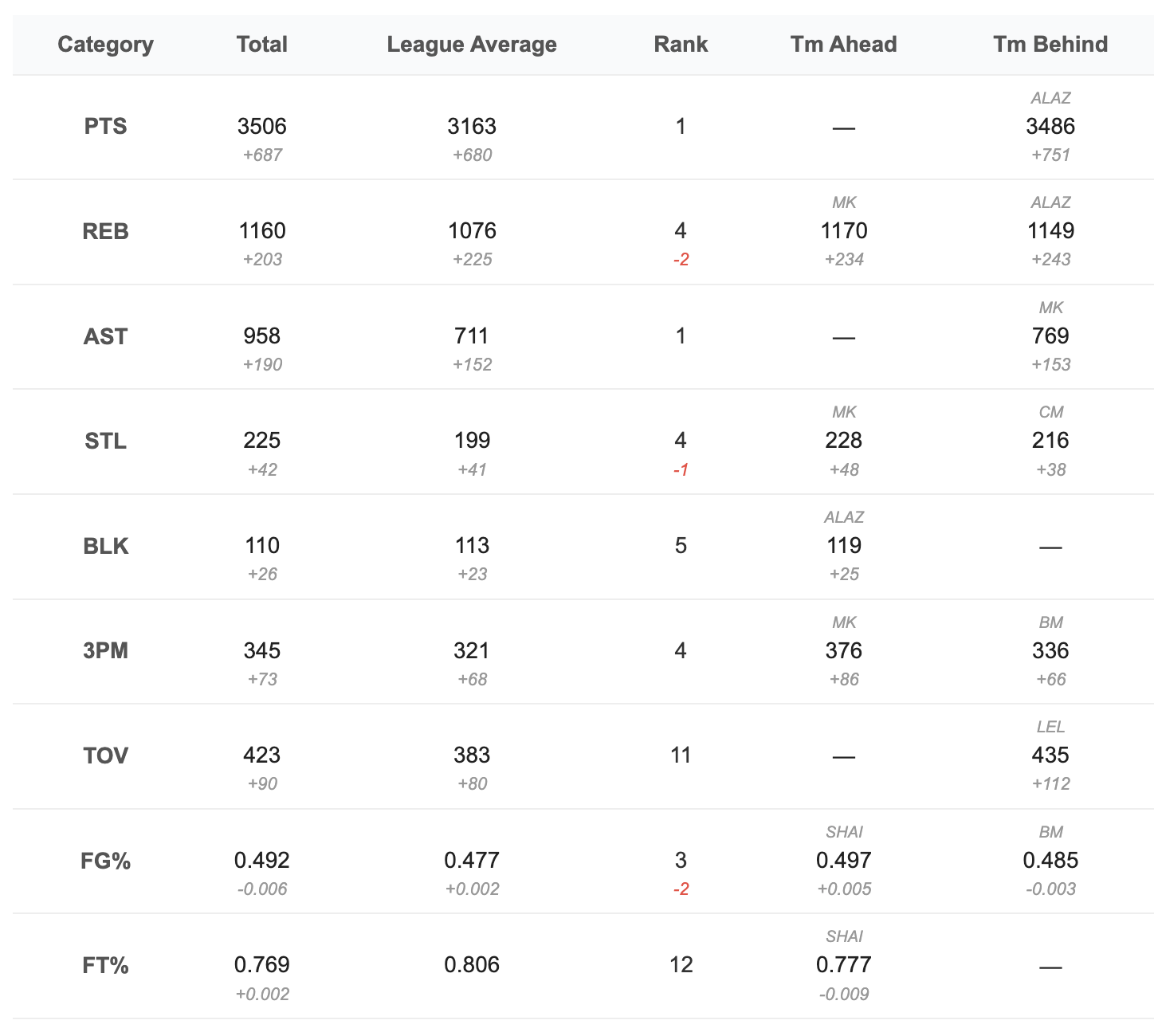The image size is (1154, 1036).
Task: Click the LEL team label in TOV row
Action: [x=1050, y=727]
